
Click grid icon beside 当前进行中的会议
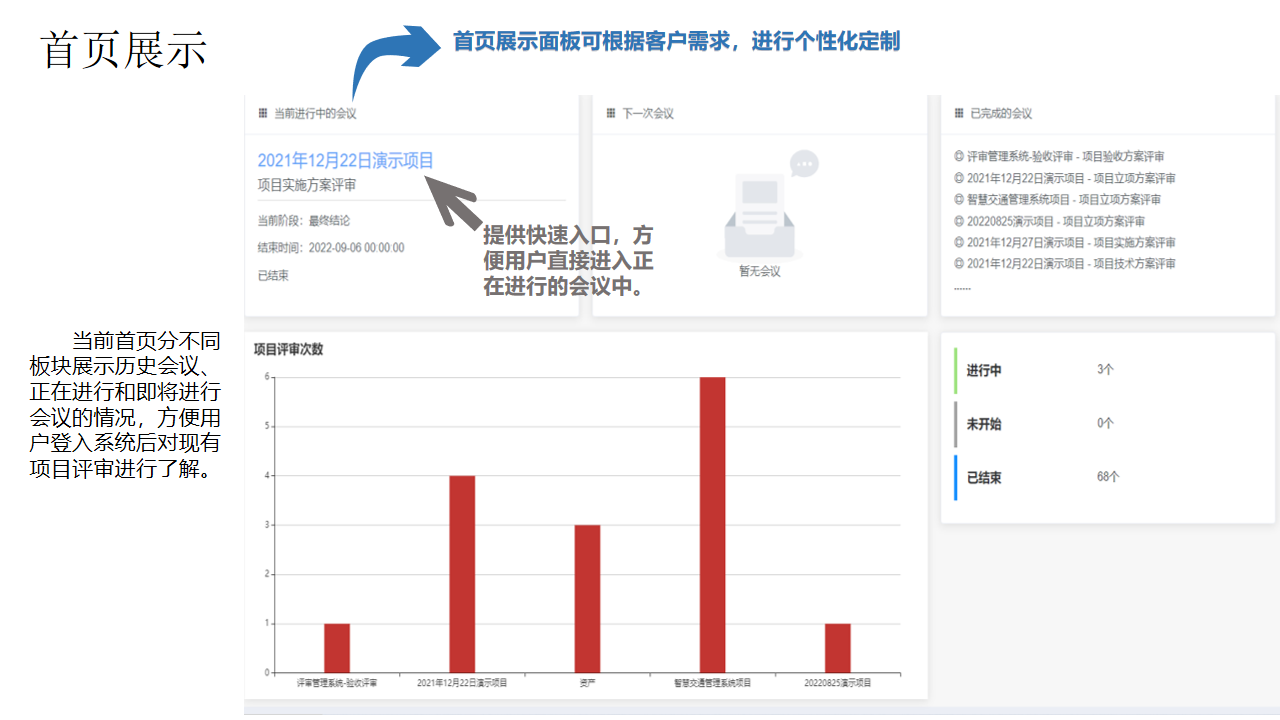click(x=263, y=114)
